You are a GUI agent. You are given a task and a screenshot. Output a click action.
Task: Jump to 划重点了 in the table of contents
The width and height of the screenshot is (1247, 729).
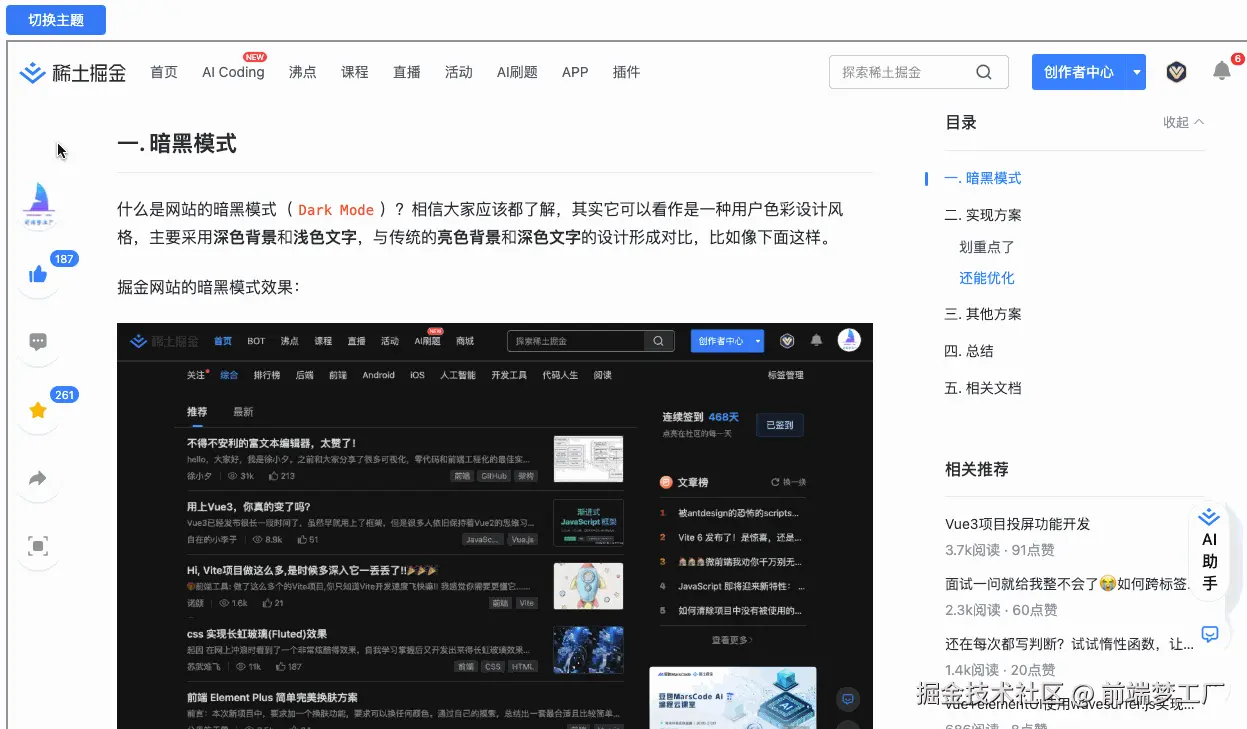(987, 246)
